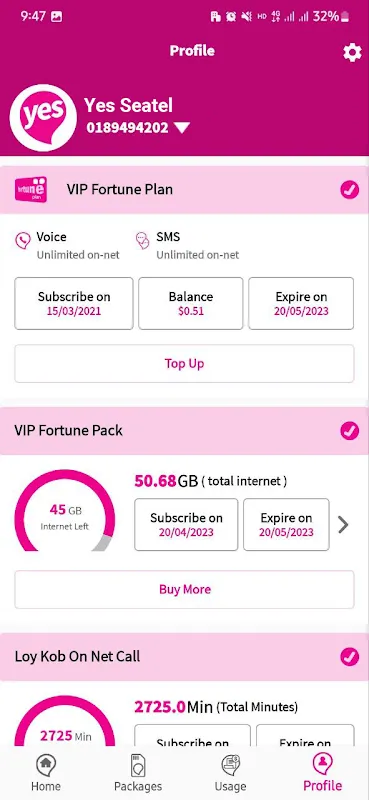The image size is (369, 800).
Task: Tap the Buy More button
Action: pos(184,590)
